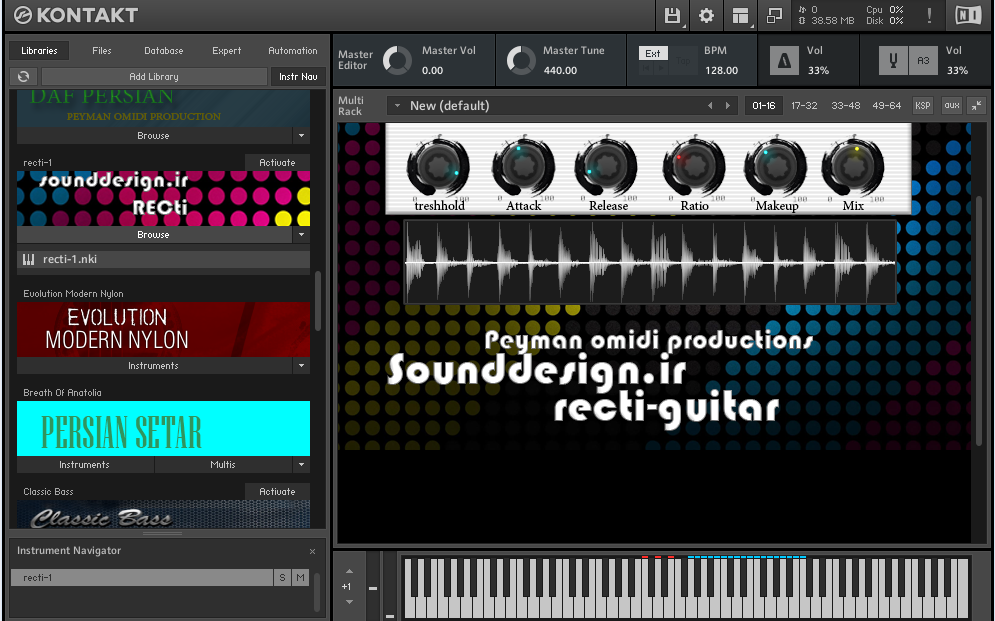Click the Makeup knob
The height and width of the screenshot is (621, 995).
coord(775,167)
